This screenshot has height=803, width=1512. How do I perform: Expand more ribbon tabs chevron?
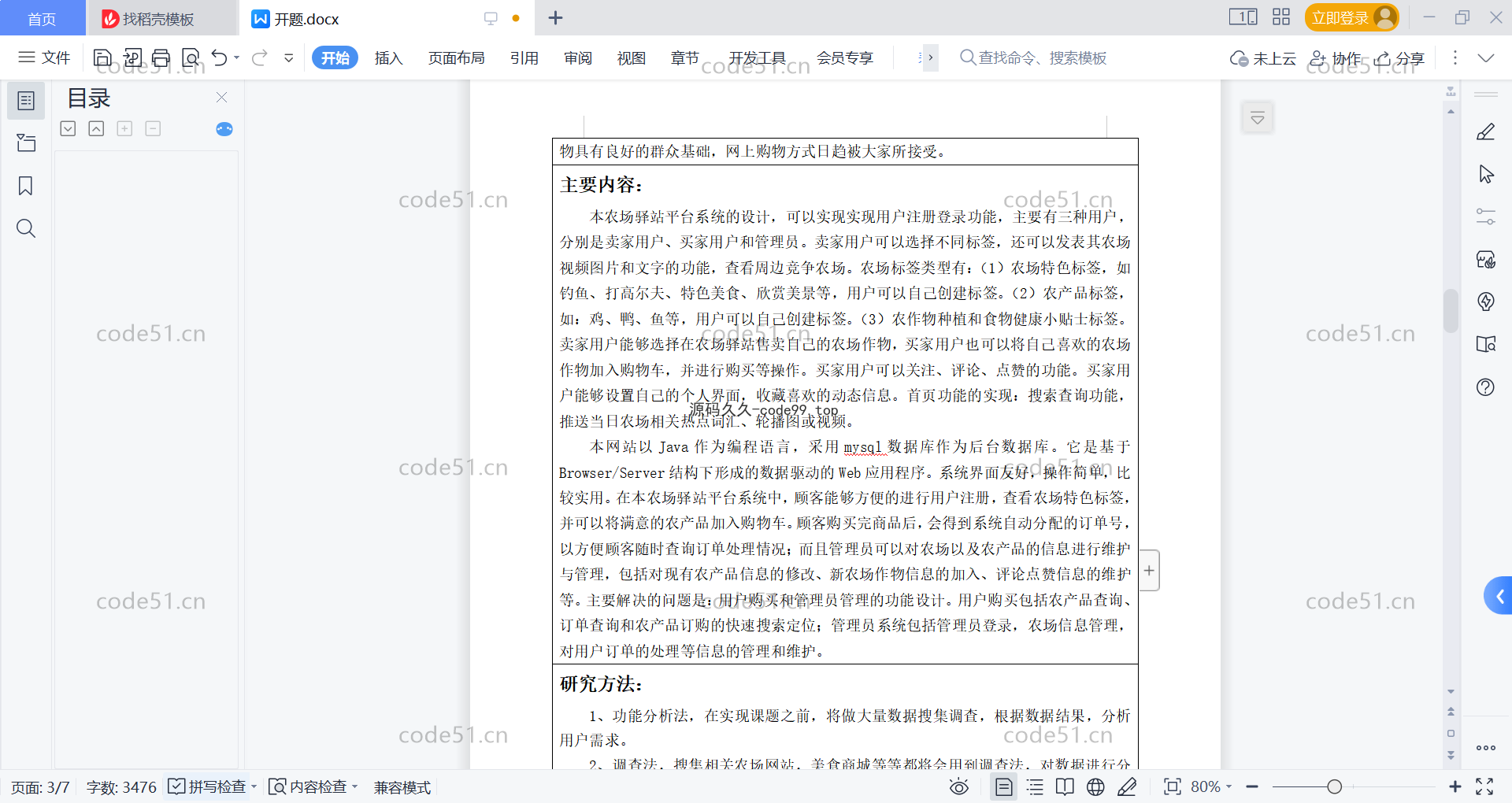pyautogui.click(x=929, y=57)
